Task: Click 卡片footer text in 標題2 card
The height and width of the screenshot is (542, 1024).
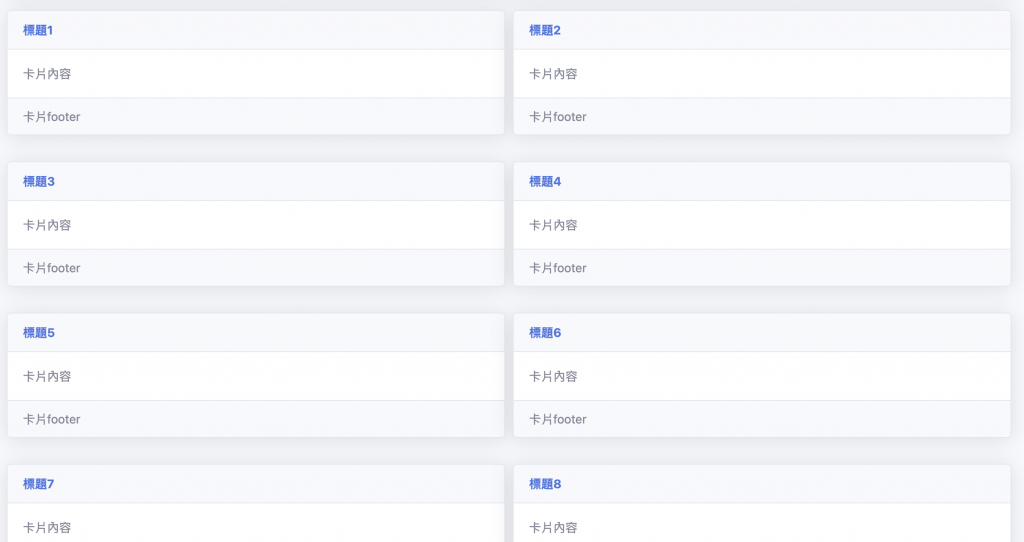Action: tap(558, 117)
